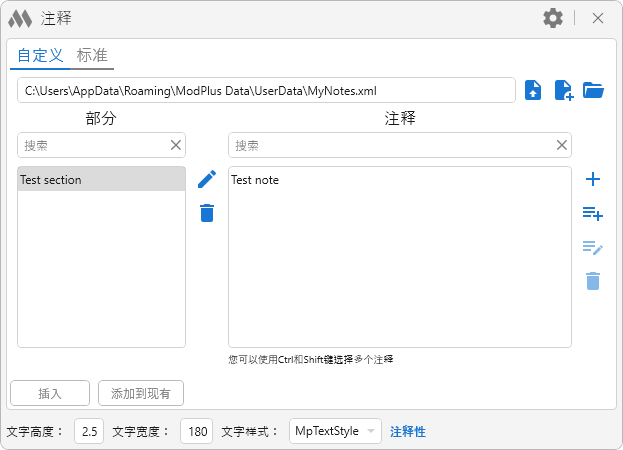Screen dimensions: 623x450
Task: Click the 添加到现有 button
Action: pos(141,393)
